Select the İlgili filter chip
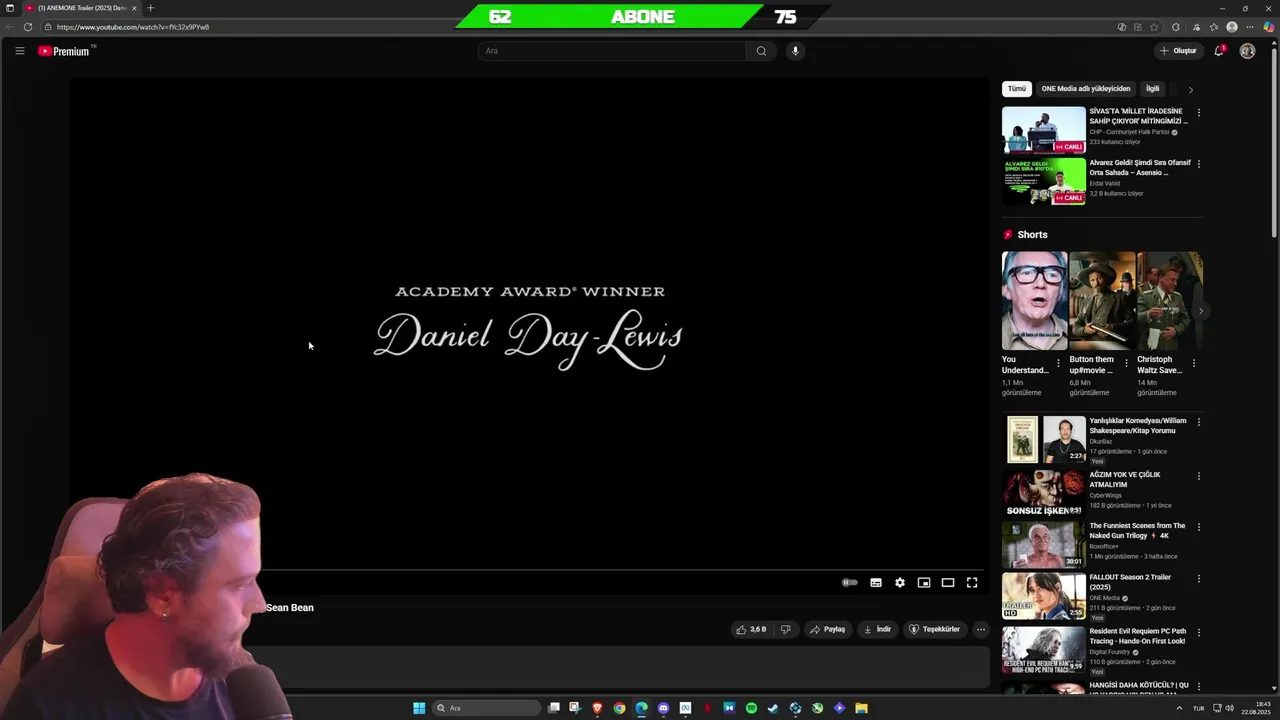 click(x=1153, y=89)
